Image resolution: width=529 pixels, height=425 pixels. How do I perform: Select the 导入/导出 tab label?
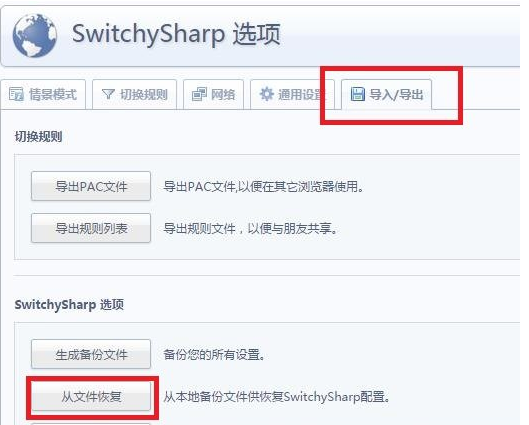(396, 94)
